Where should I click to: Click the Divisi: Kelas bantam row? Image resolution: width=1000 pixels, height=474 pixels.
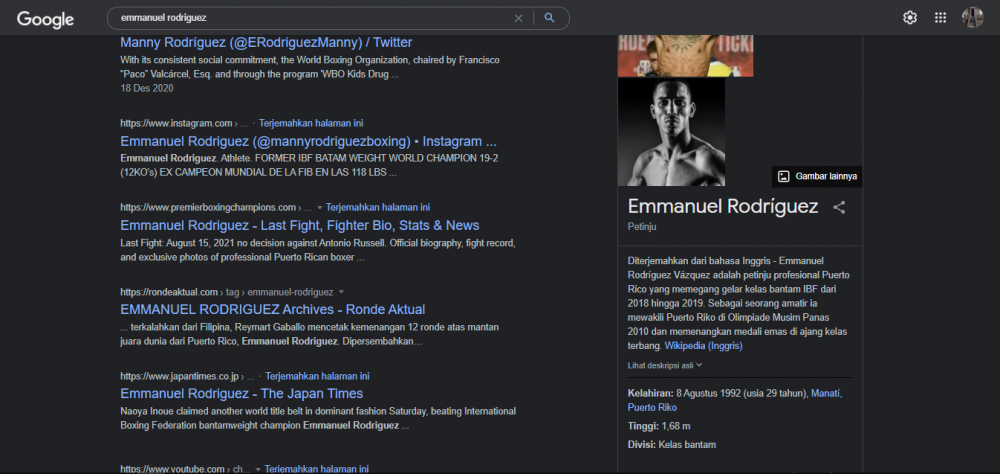[x=672, y=445]
